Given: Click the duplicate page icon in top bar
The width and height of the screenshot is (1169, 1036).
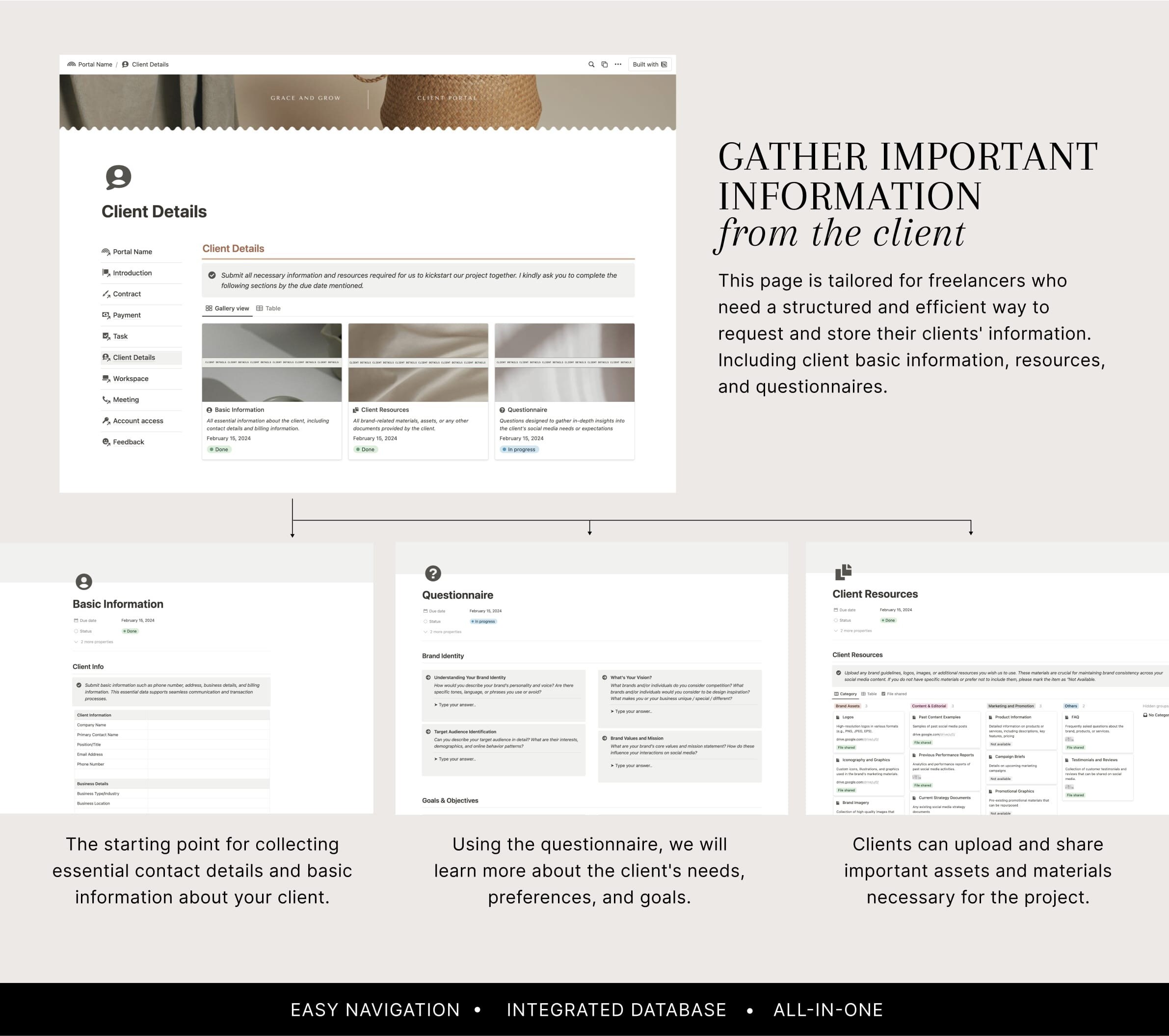Looking at the screenshot, I should (x=605, y=65).
